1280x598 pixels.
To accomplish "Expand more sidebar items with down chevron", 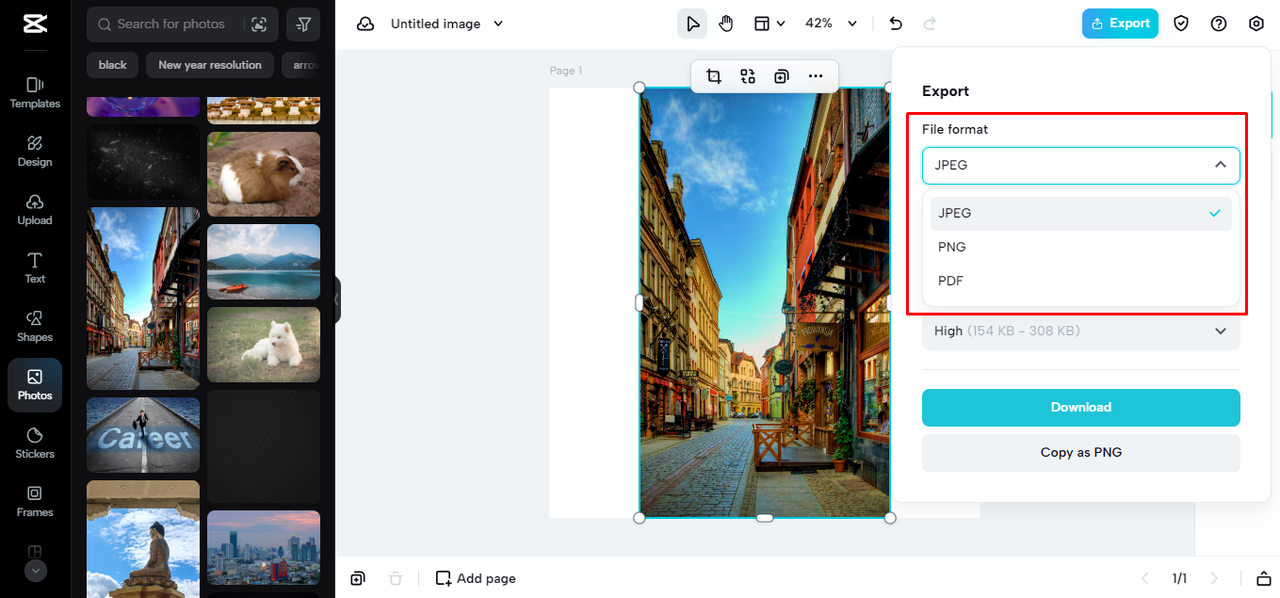I will pyautogui.click(x=35, y=571).
